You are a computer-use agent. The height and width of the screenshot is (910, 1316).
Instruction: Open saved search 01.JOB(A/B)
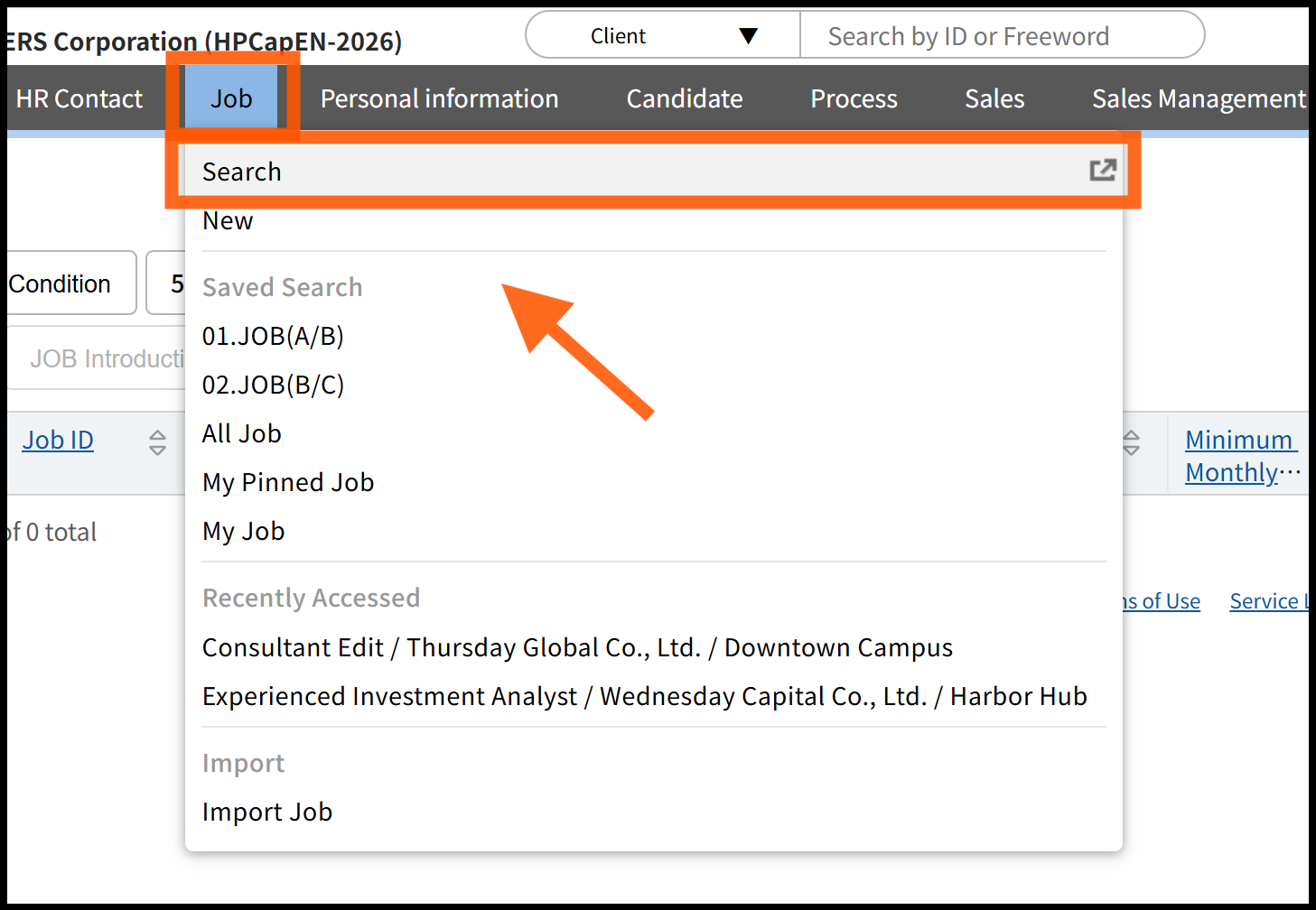coord(273,337)
